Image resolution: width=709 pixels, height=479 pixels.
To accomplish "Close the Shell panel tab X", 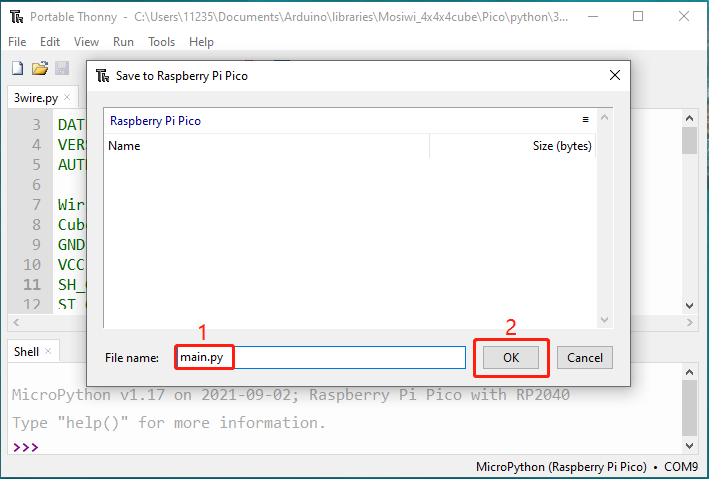I will pos(48,351).
